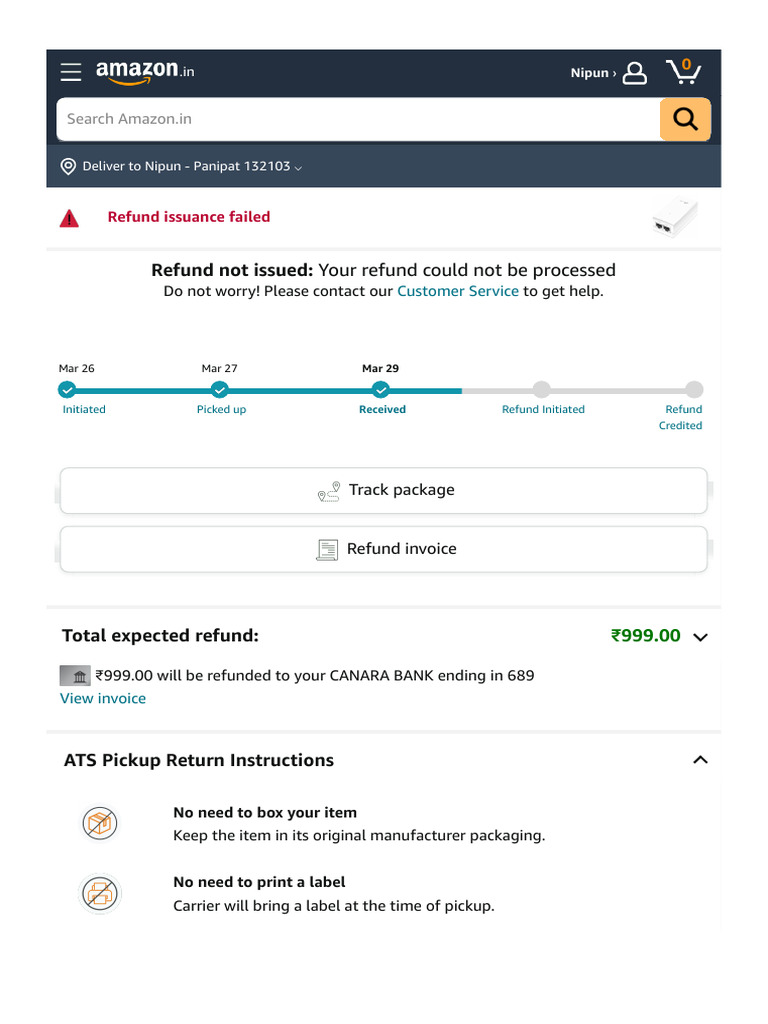This screenshot has width=768, height=1024.
Task: Open the Nipun account profile icon
Action: [634, 73]
